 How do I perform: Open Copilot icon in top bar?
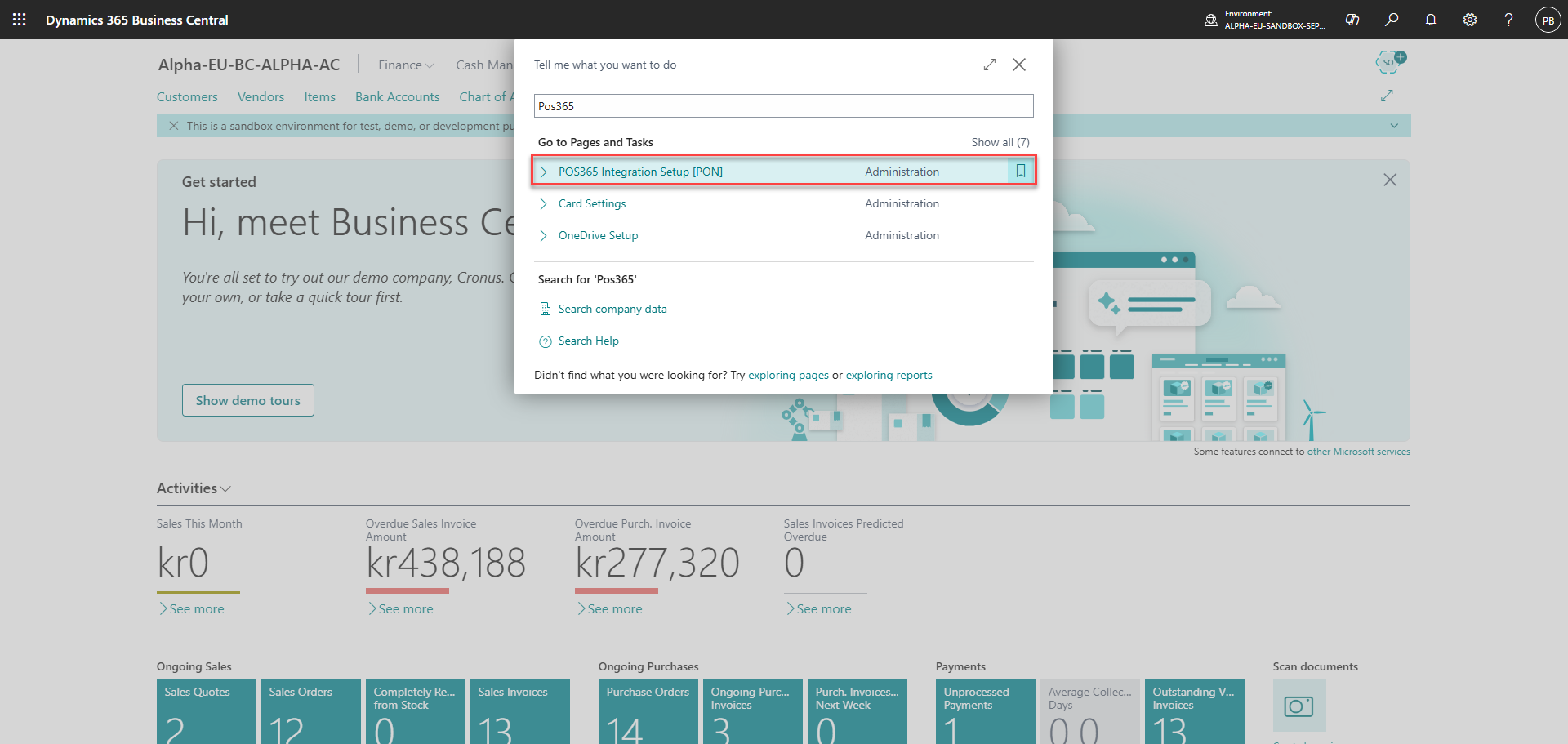click(x=1352, y=20)
